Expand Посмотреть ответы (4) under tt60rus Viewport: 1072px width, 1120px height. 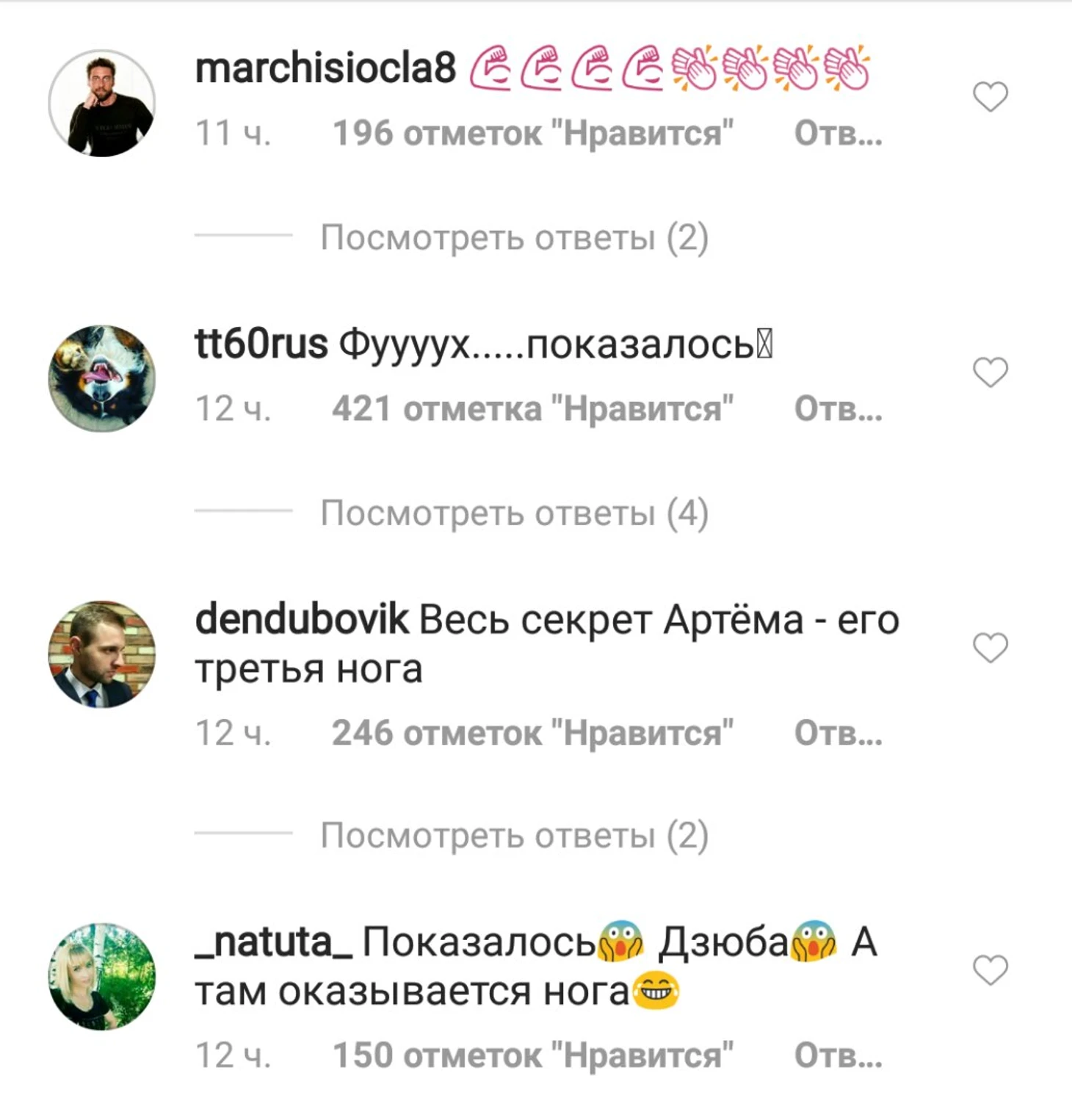coord(514,513)
